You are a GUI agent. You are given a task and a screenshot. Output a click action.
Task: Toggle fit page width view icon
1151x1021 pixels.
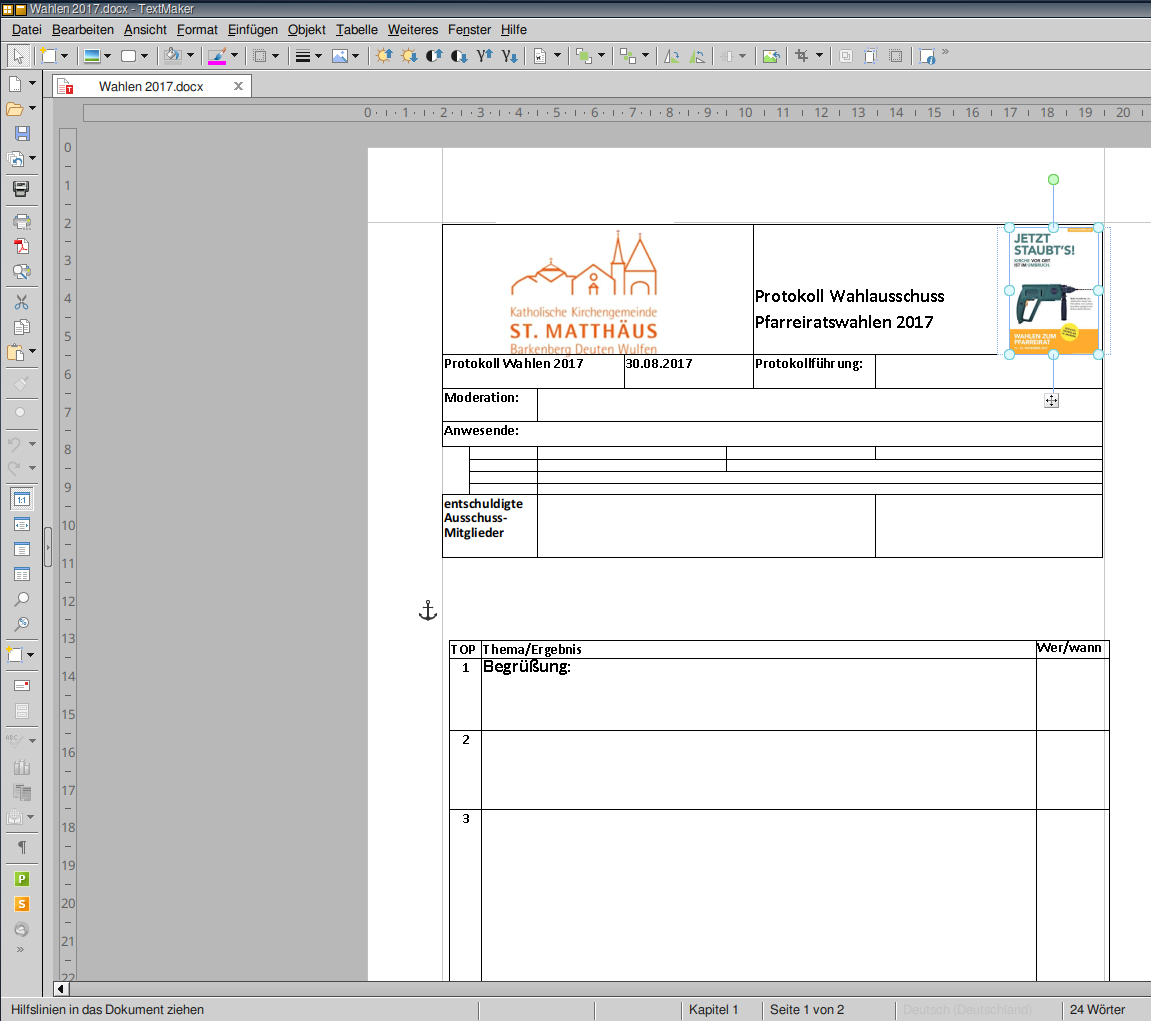[22, 524]
